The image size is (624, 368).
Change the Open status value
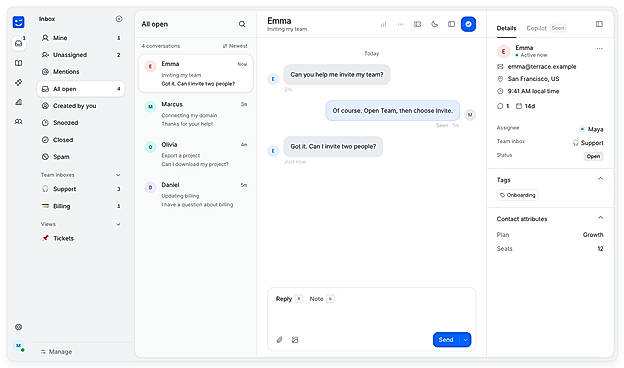[x=593, y=156]
